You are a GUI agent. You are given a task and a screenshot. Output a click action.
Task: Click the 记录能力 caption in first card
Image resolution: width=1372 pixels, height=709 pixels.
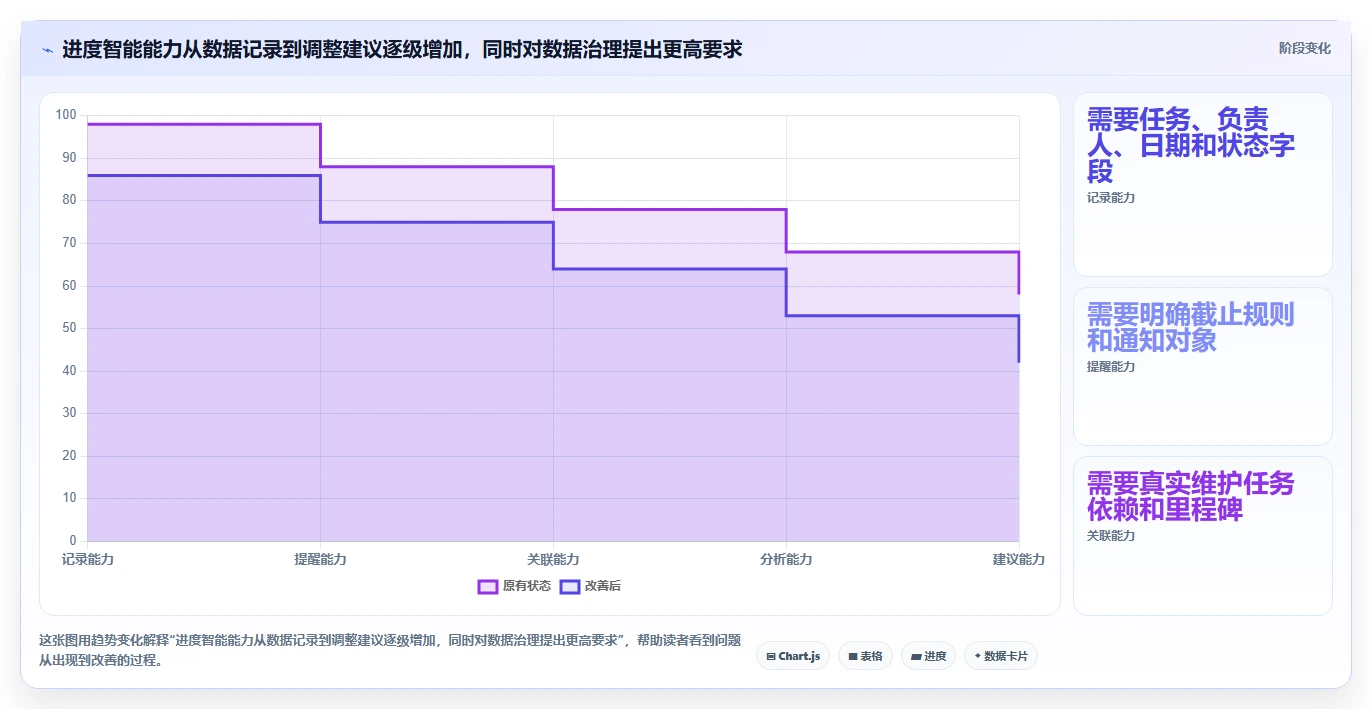pyautogui.click(x=1111, y=198)
